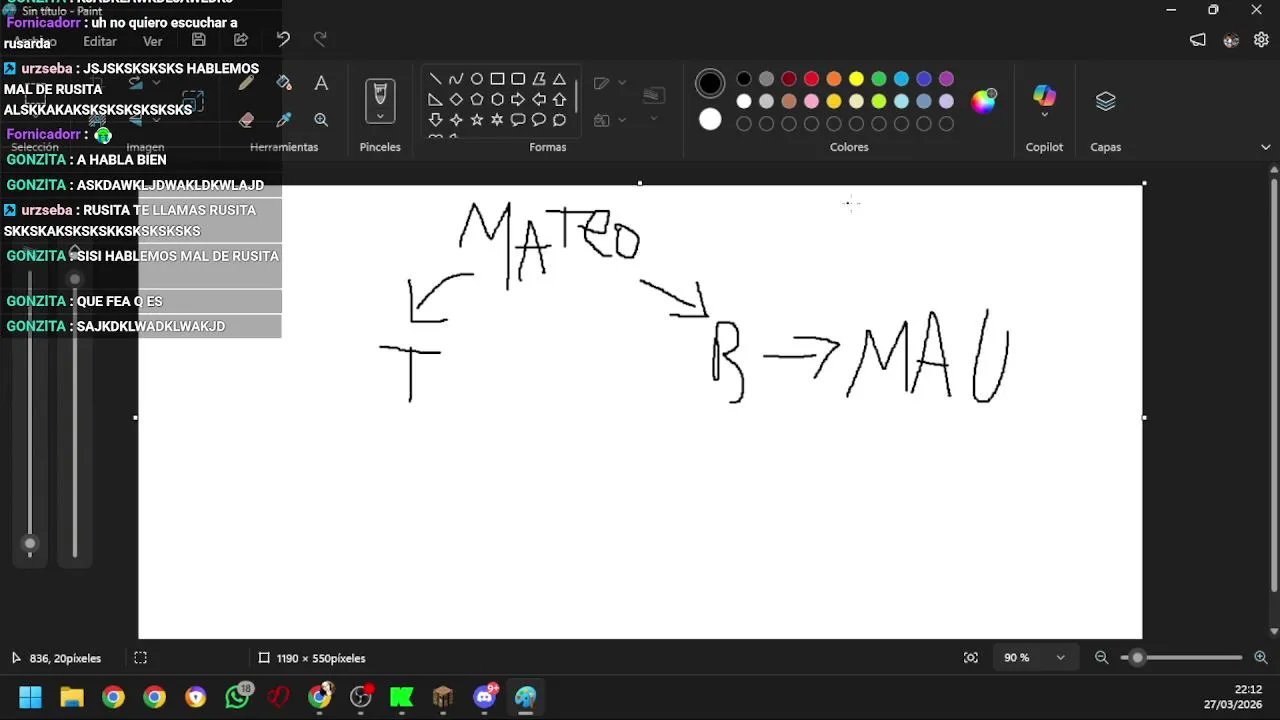1280x720 pixels.
Task: Pick the orange color swatch
Action: [834, 79]
